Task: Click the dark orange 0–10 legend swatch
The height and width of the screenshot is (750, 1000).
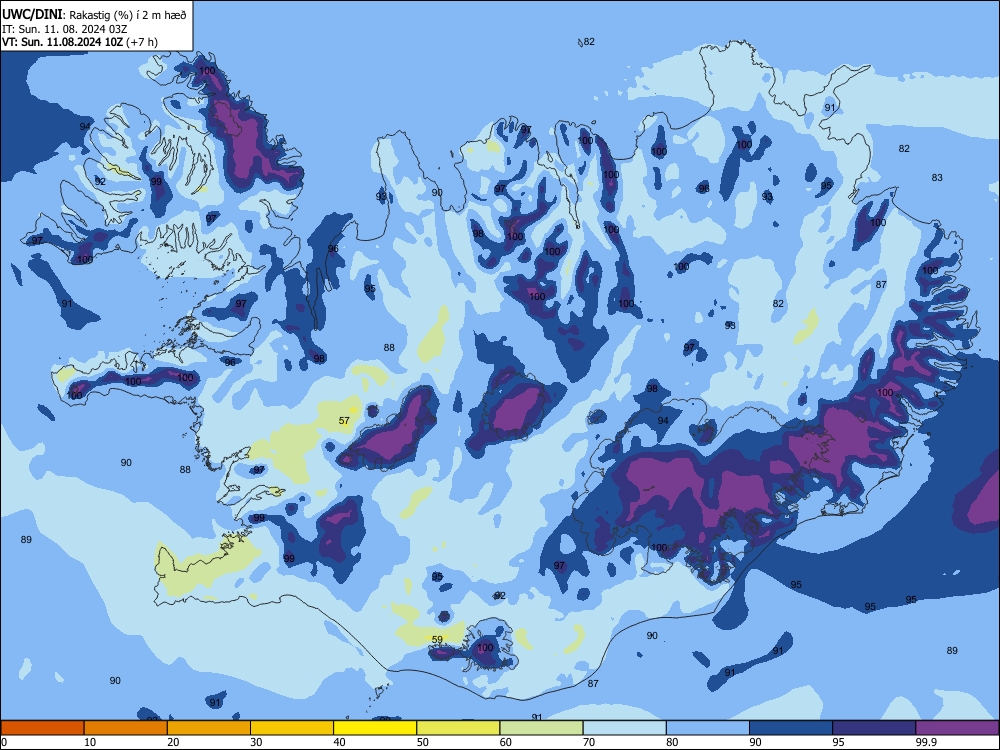Action: click(x=42, y=728)
